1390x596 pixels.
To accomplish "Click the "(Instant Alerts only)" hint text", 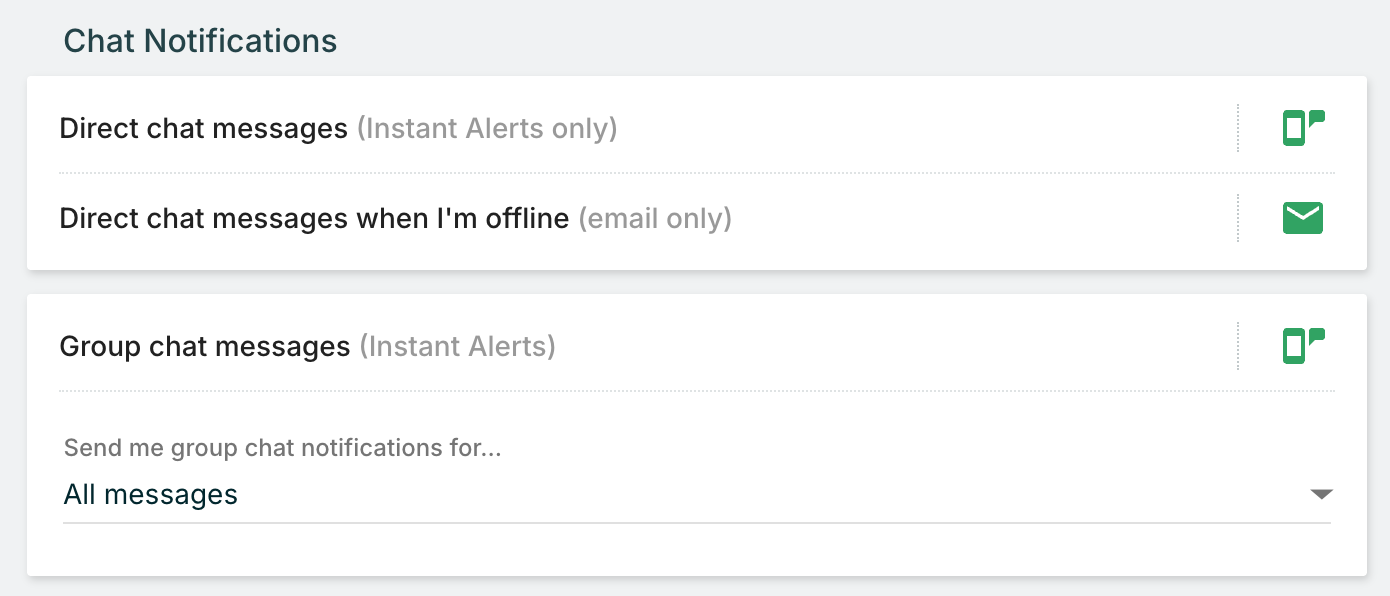I will pos(487,128).
